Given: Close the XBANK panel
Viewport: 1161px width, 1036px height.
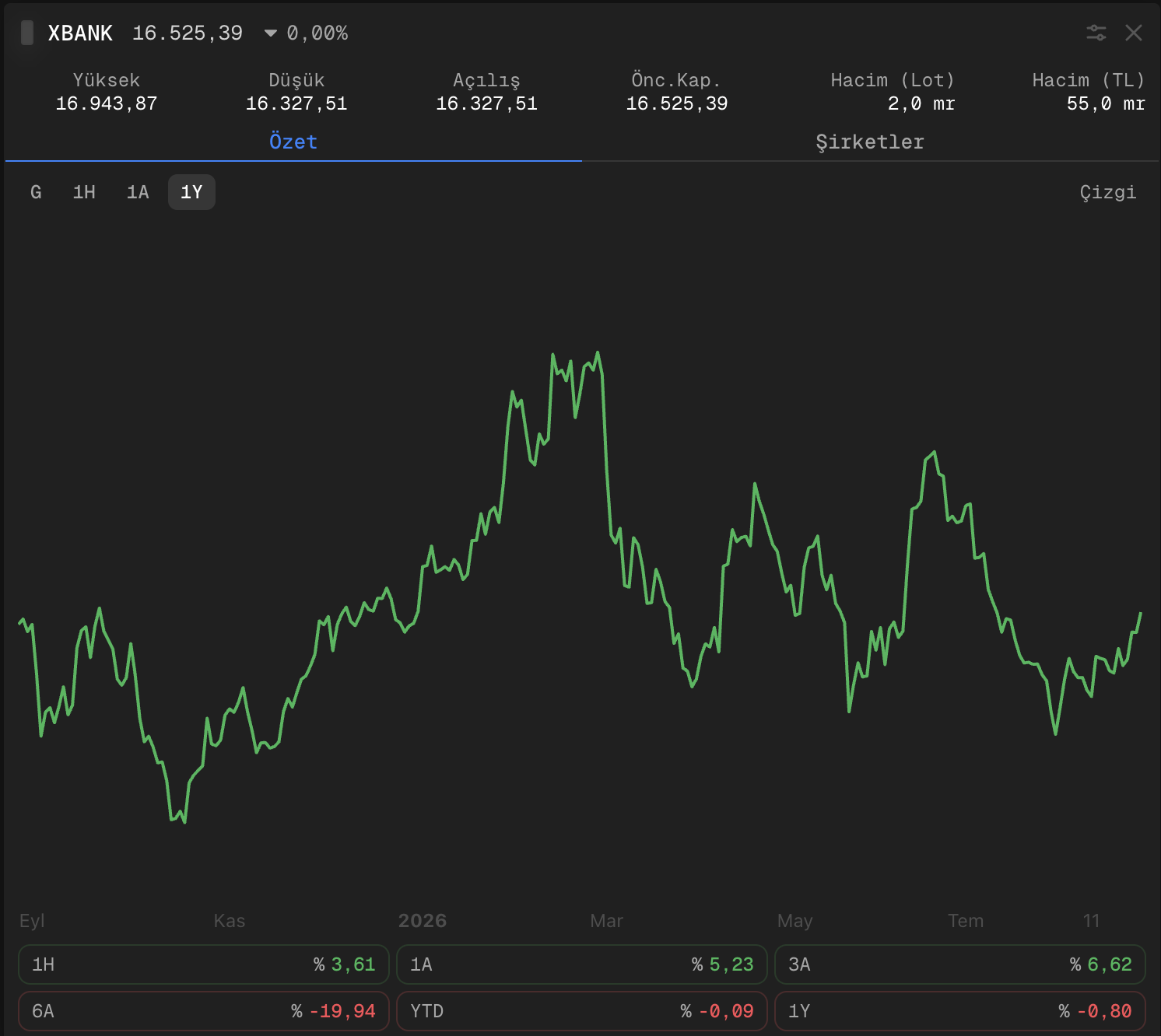Looking at the screenshot, I should tap(1134, 33).
